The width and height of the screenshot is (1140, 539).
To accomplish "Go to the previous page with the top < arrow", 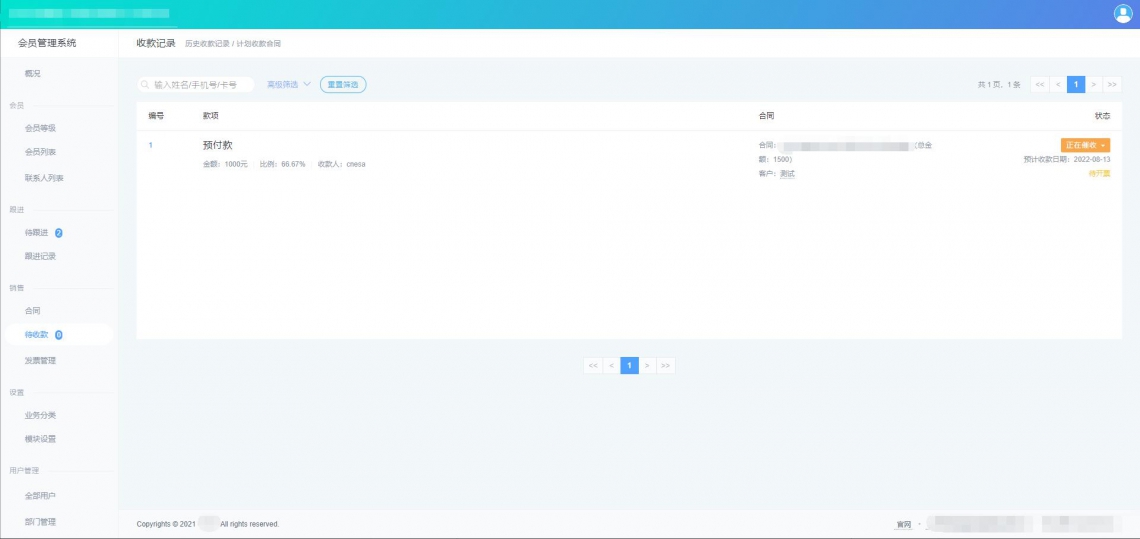I will pos(1058,84).
